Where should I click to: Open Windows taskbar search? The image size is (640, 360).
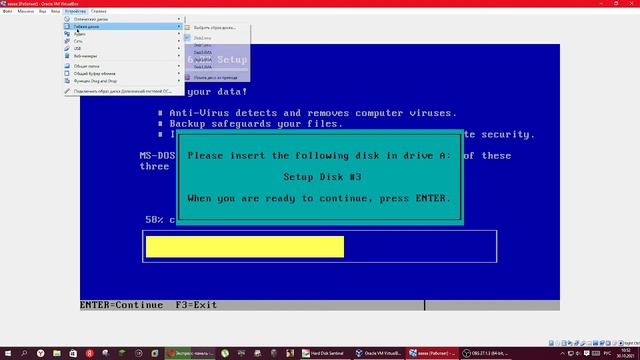point(24,353)
